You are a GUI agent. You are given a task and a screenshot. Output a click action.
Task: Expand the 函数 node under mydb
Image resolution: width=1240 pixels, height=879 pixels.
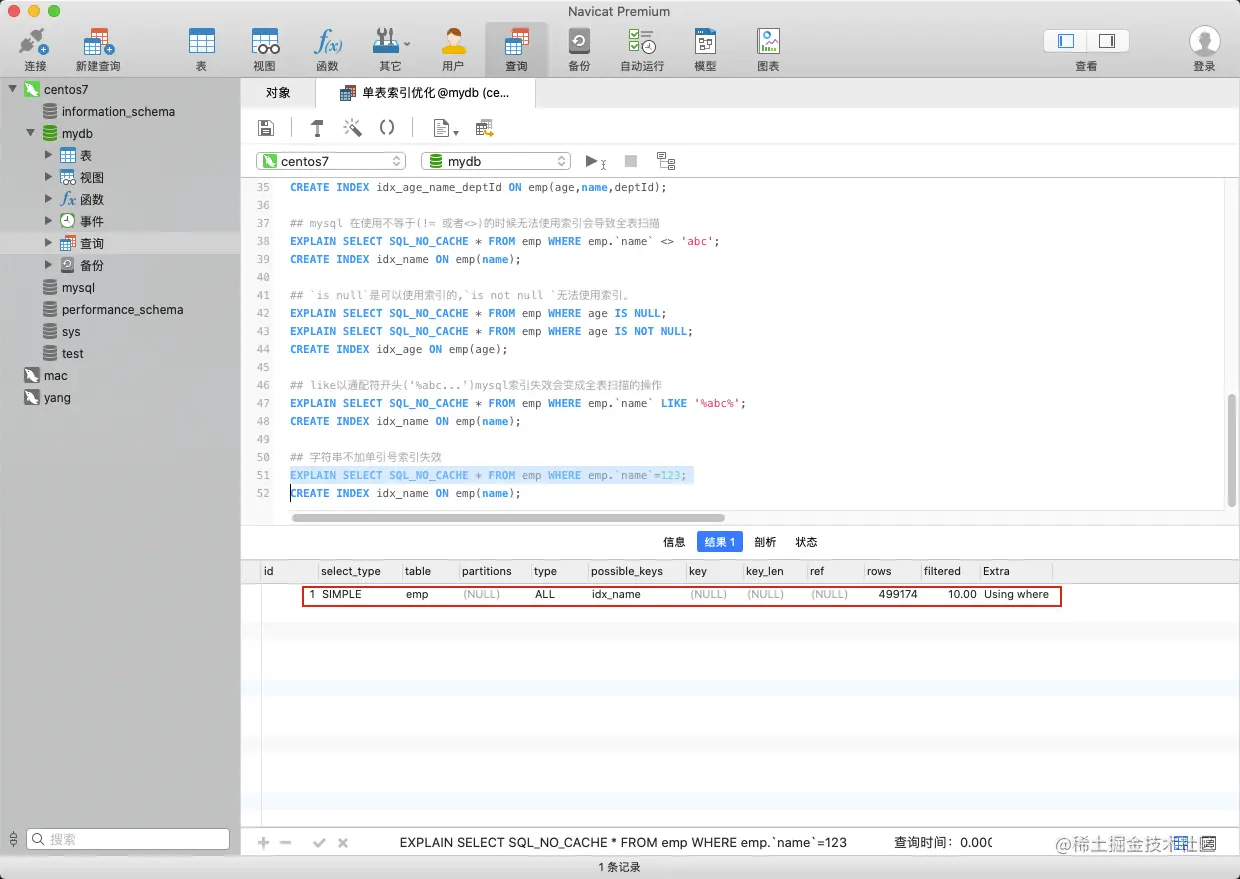pos(48,199)
